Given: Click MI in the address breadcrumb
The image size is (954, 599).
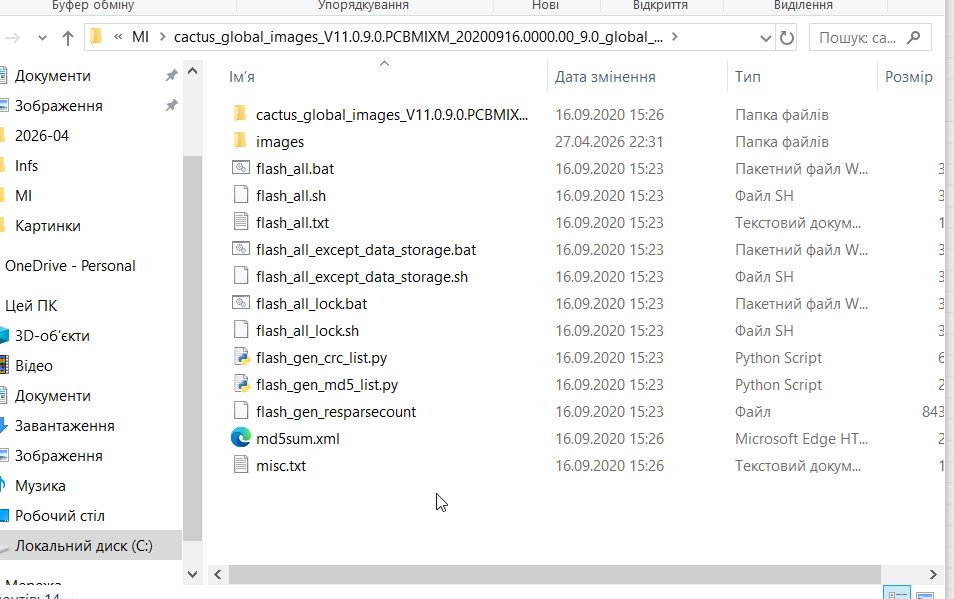Looking at the screenshot, I should (140, 37).
